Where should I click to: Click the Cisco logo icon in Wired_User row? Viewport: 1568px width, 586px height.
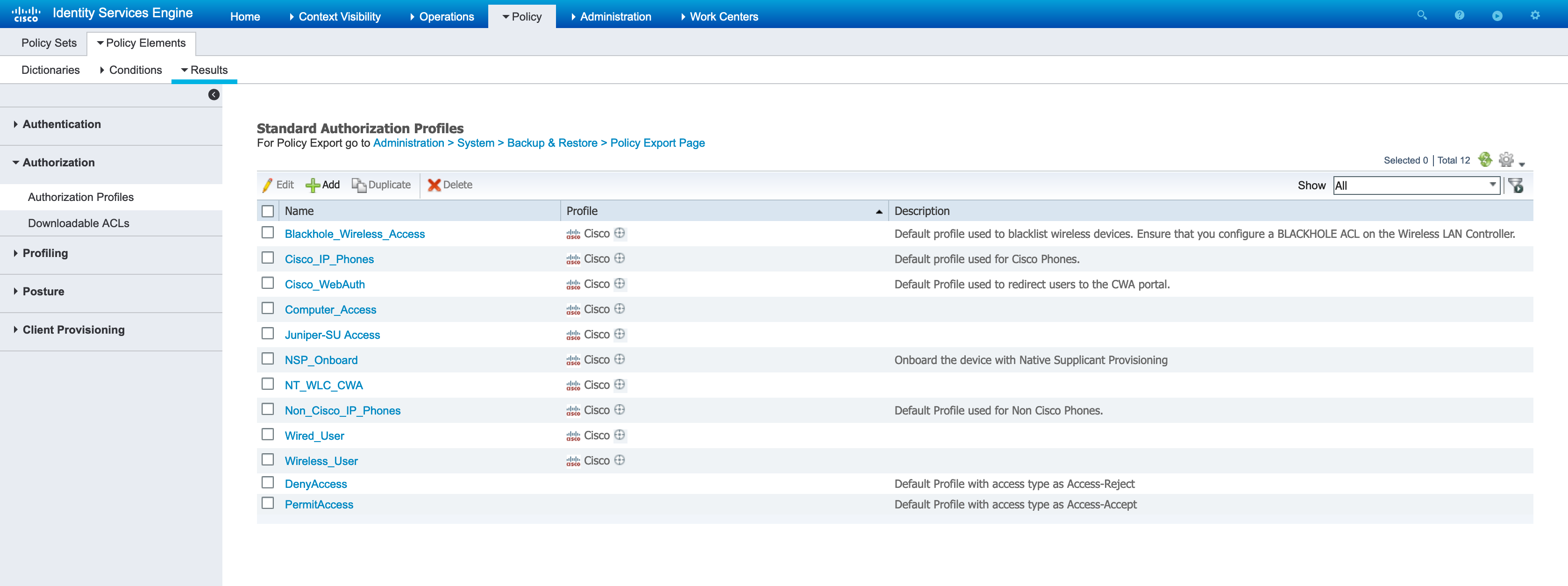click(x=573, y=436)
